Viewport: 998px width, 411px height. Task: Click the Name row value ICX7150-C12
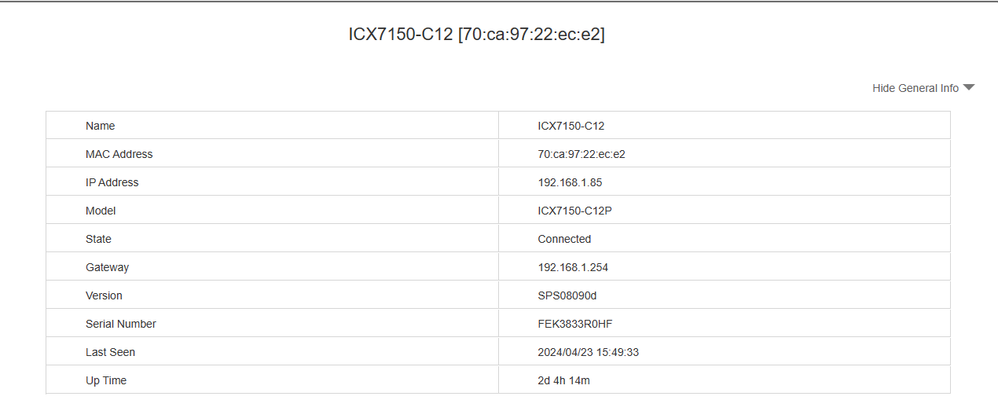point(571,126)
